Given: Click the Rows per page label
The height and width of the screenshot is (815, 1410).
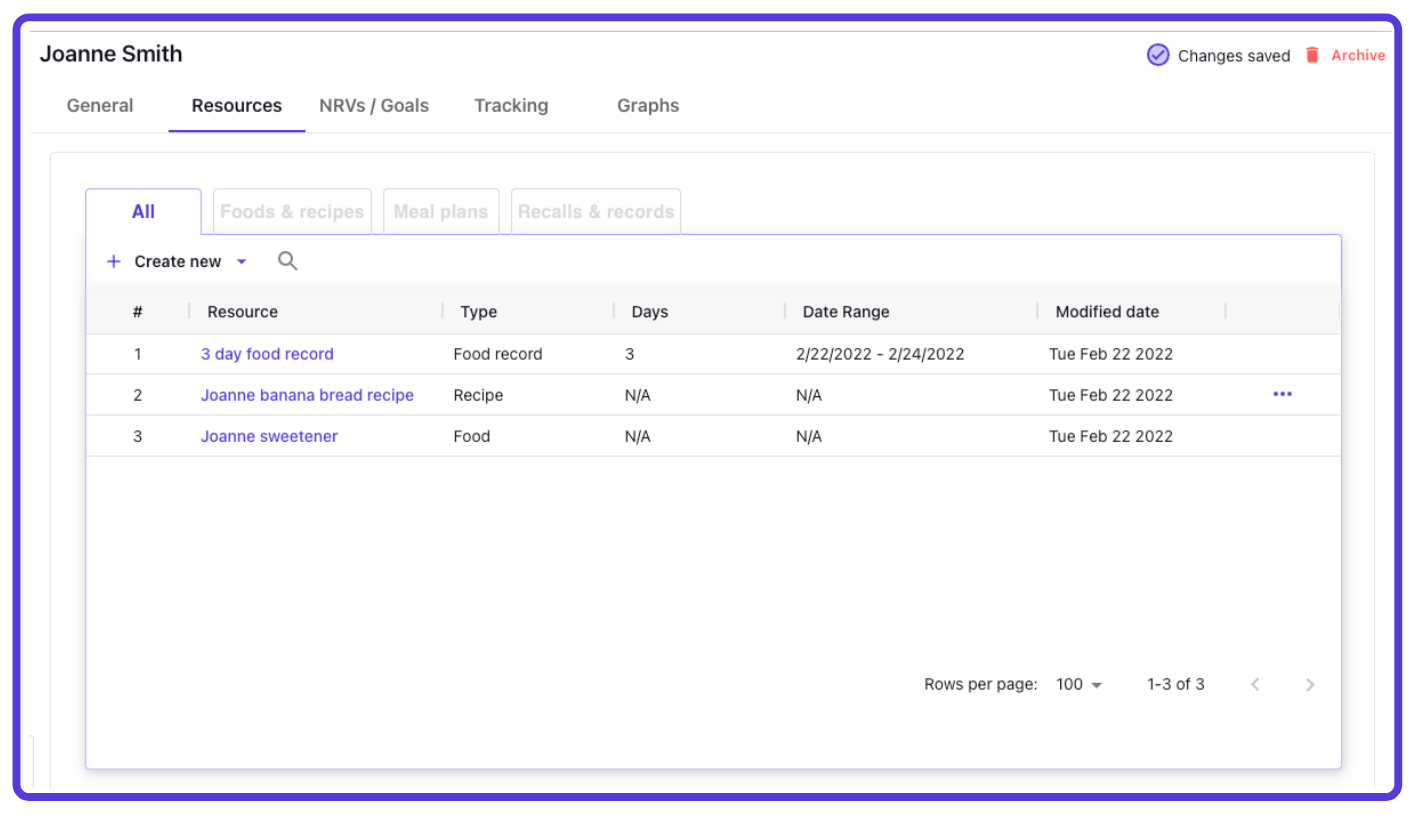Looking at the screenshot, I should click(x=981, y=685).
